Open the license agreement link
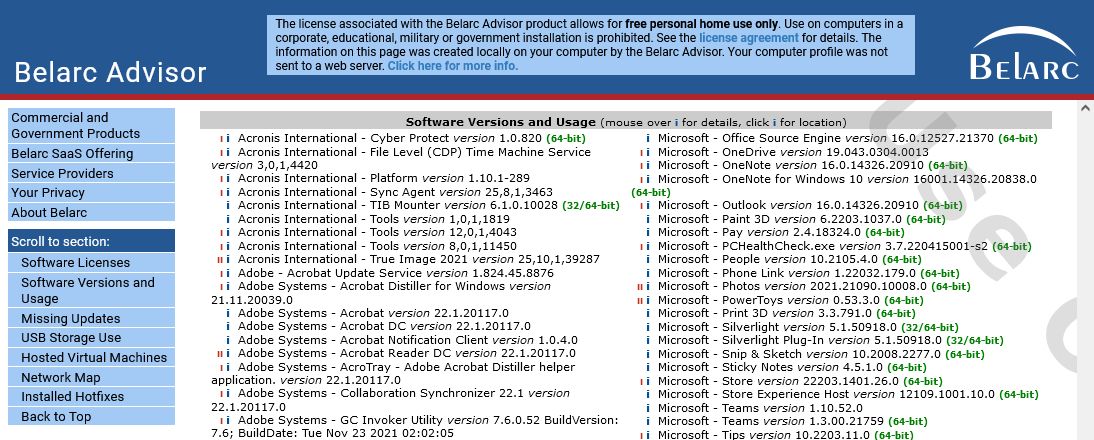 [x=749, y=38]
